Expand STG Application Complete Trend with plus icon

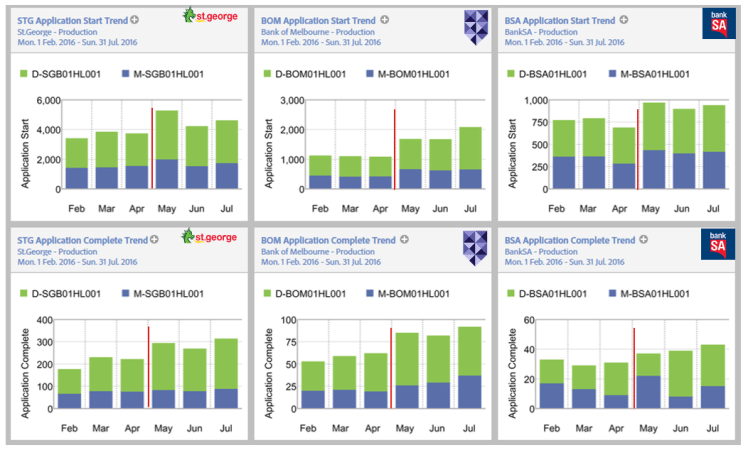(x=155, y=240)
